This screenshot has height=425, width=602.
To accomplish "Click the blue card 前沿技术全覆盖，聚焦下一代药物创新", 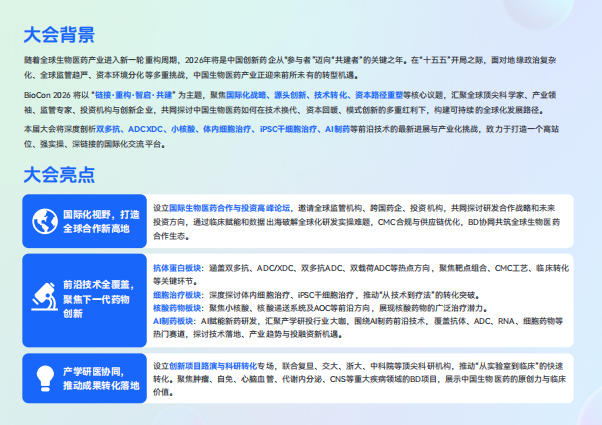I will 84,300.
